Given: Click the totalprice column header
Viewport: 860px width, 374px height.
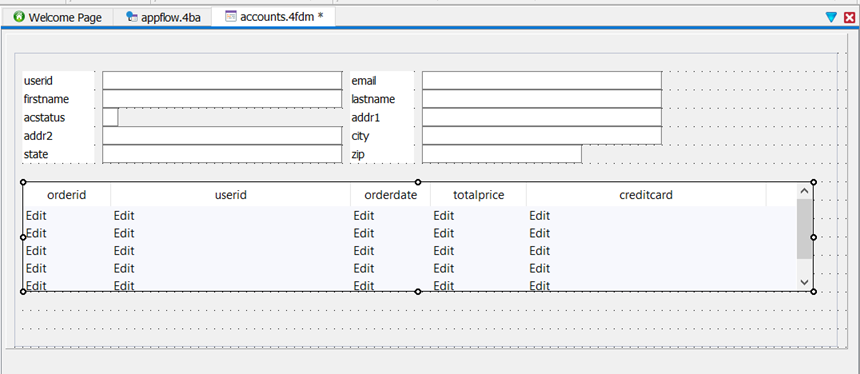Looking at the screenshot, I should pos(478,195).
